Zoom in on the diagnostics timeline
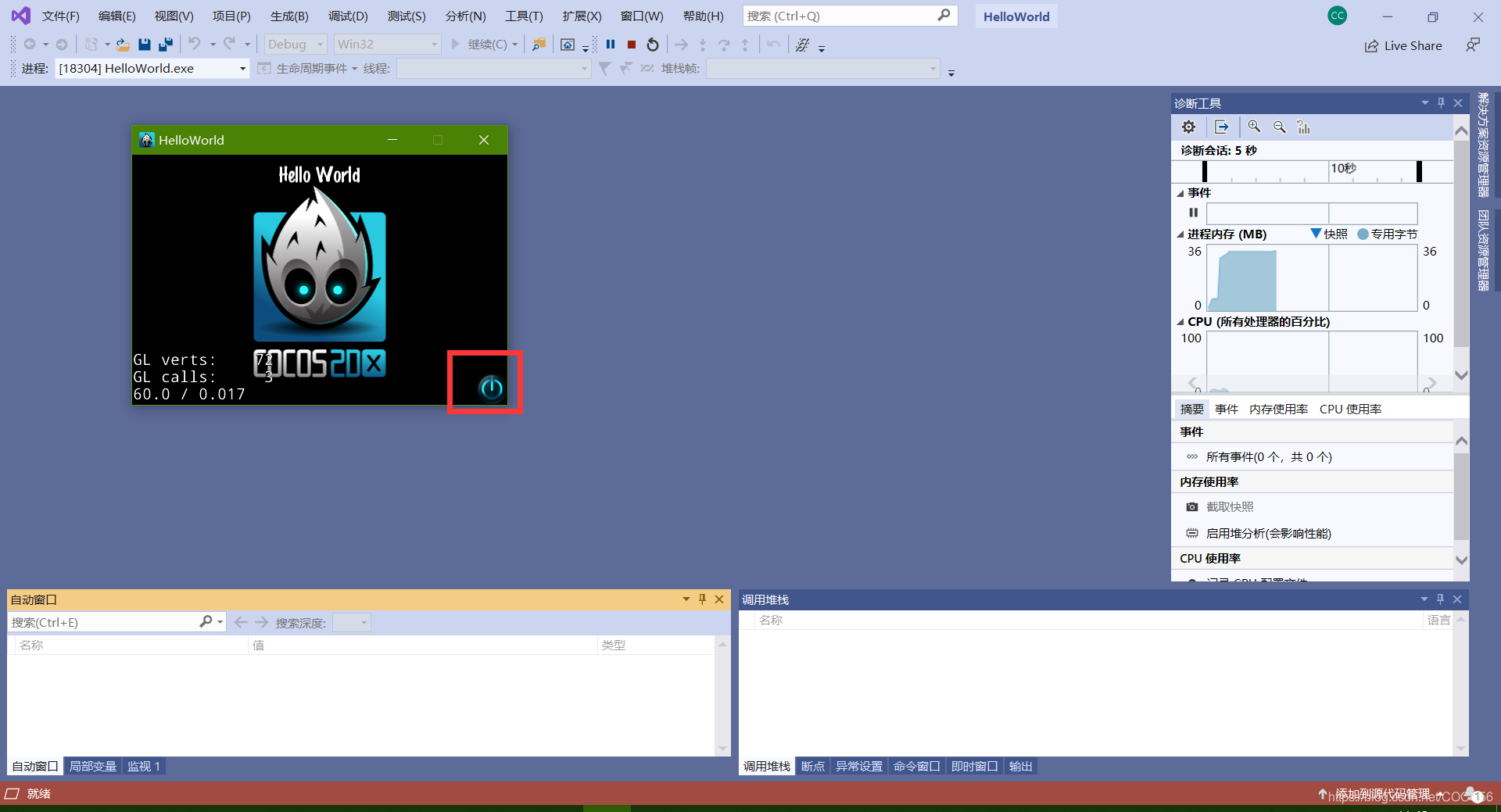Image resolution: width=1501 pixels, height=812 pixels. click(x=1254, y=127)
